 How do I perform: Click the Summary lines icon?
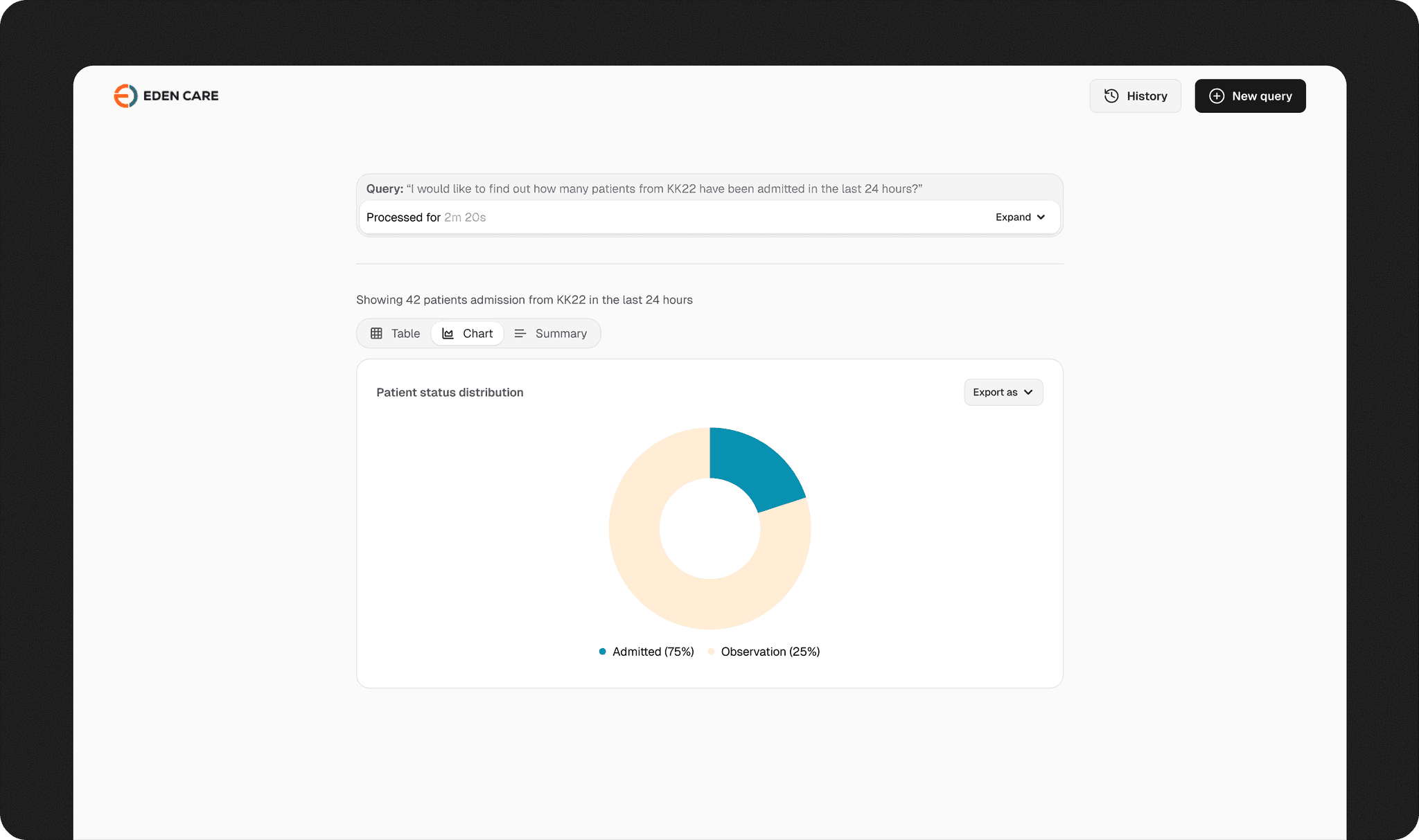[x=520, y=333]
